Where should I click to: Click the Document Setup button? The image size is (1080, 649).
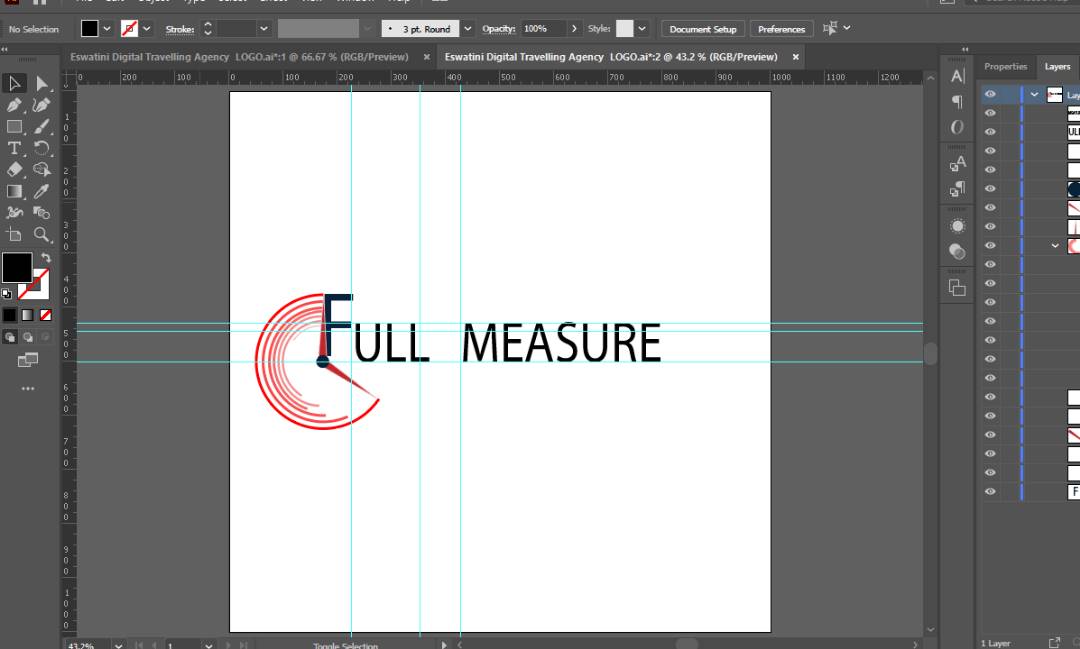pos(702,29)
